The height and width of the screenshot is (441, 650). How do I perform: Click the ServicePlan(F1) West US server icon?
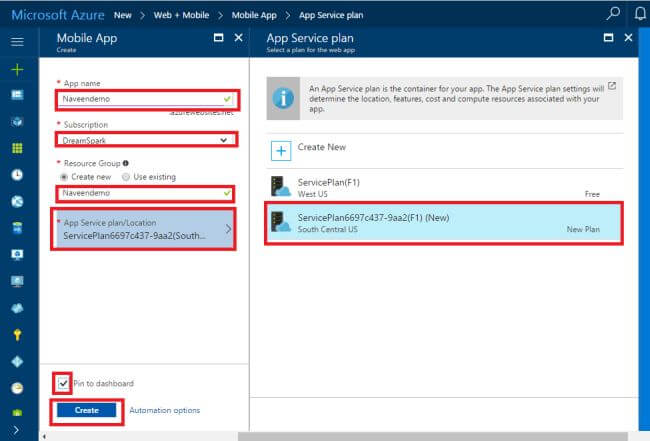281,187
